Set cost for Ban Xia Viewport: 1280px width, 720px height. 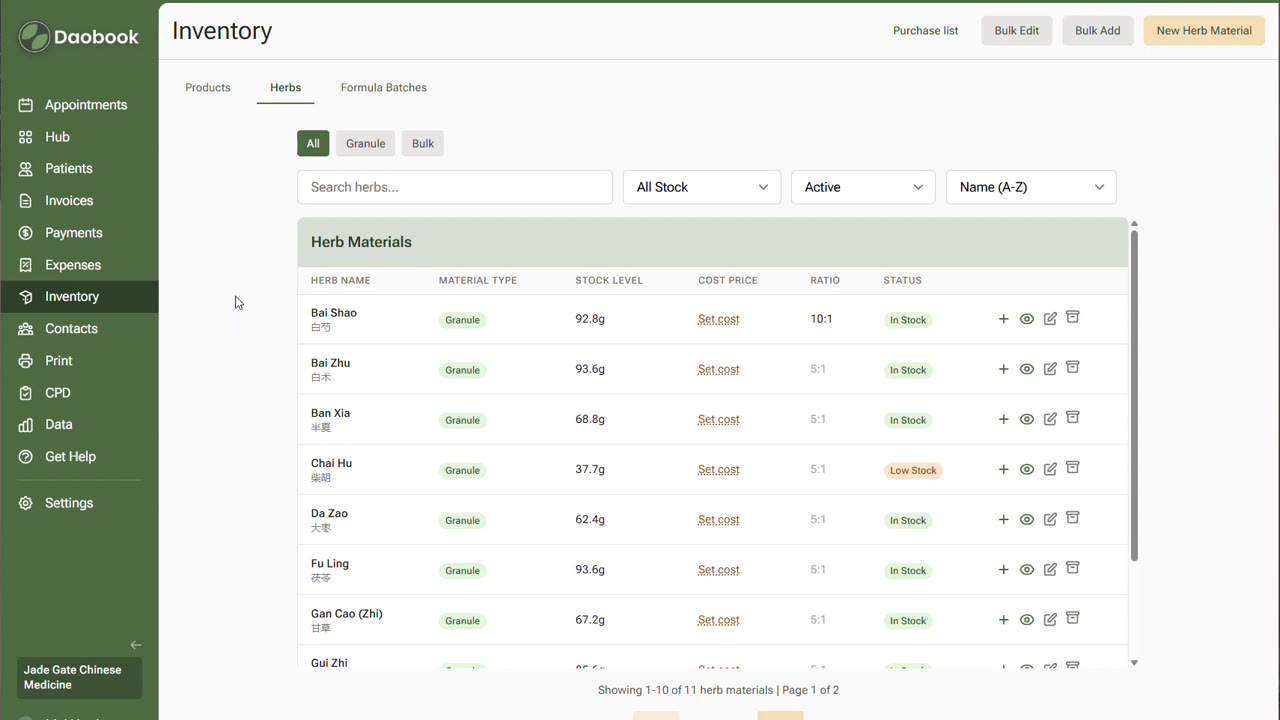pos(719,419)
